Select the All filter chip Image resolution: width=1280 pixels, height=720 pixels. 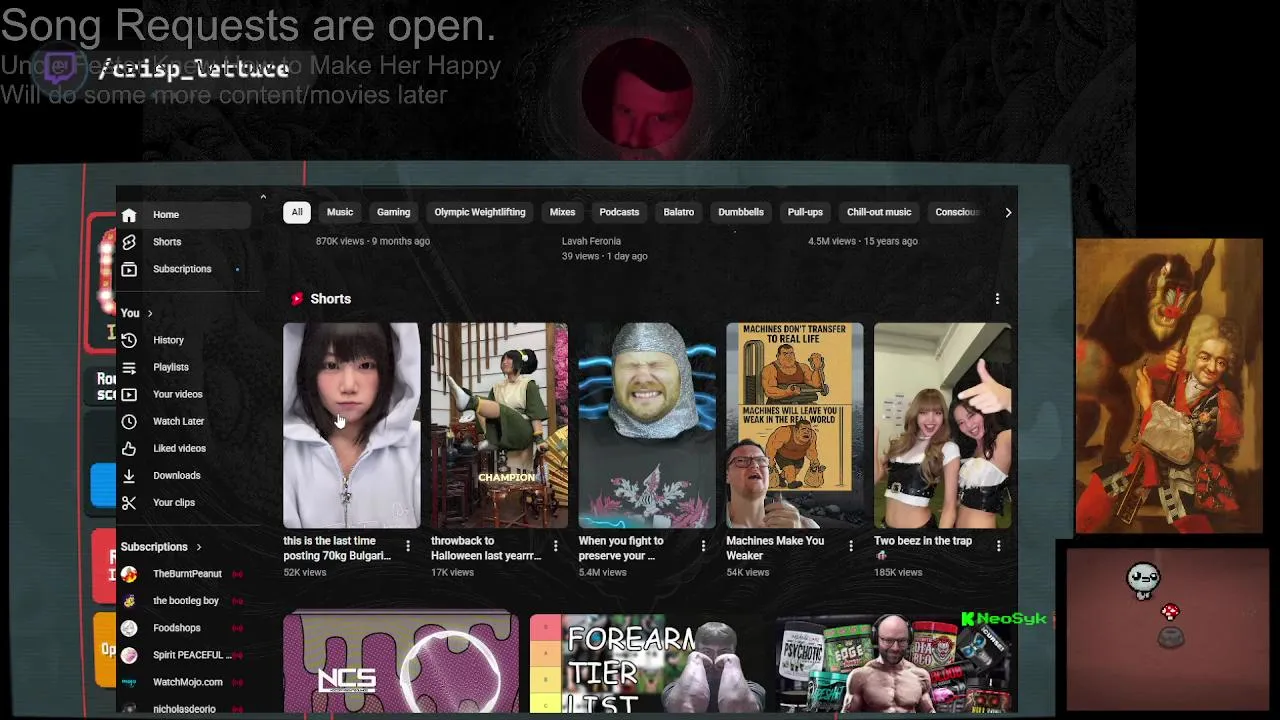click(x=297, y=212)
